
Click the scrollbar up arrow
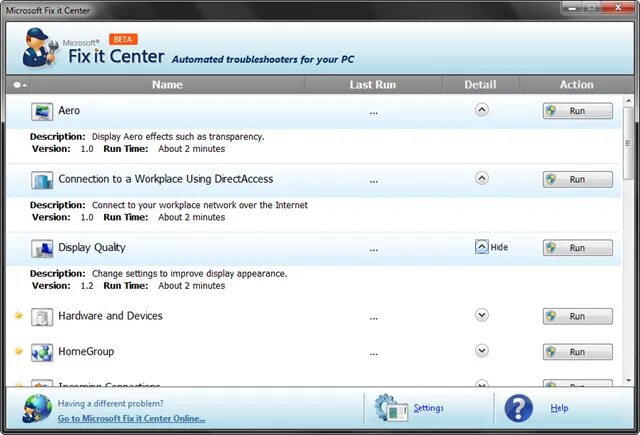tap(629, 100)
